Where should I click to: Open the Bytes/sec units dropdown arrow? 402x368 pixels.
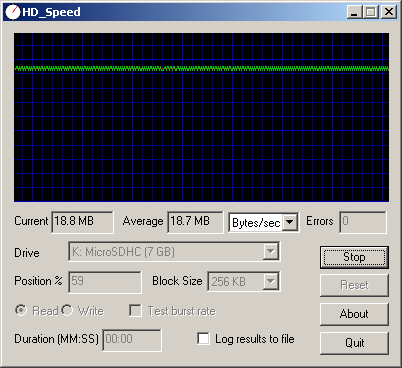(x=290, y=222)
